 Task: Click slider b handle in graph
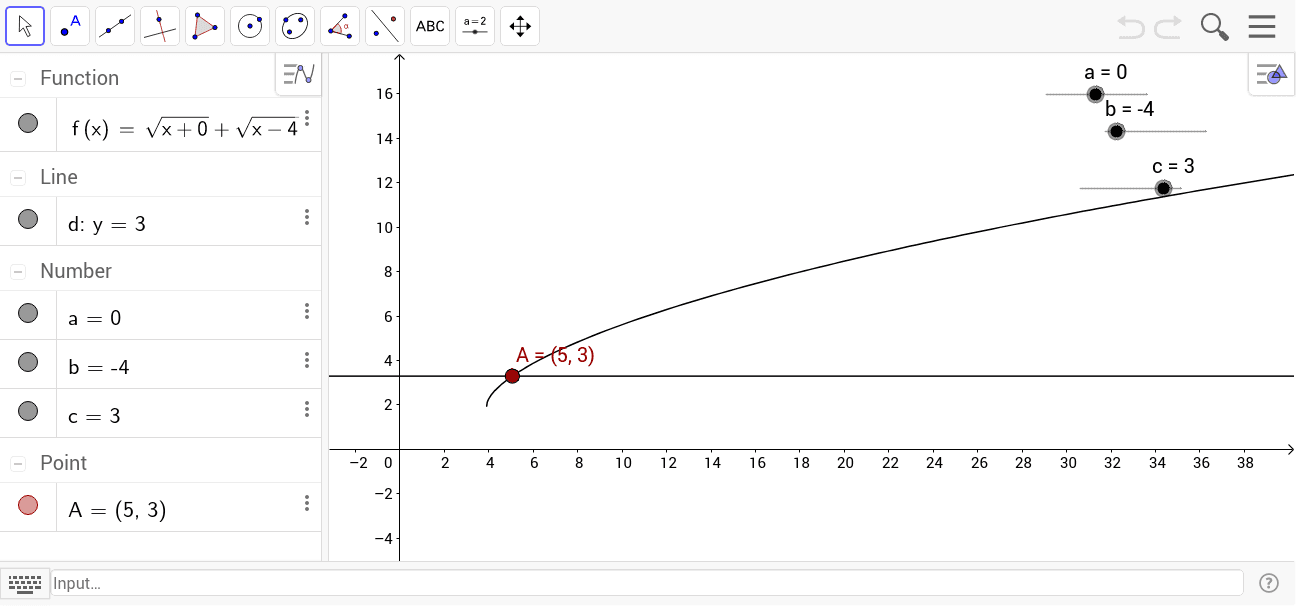(1116, 131)
